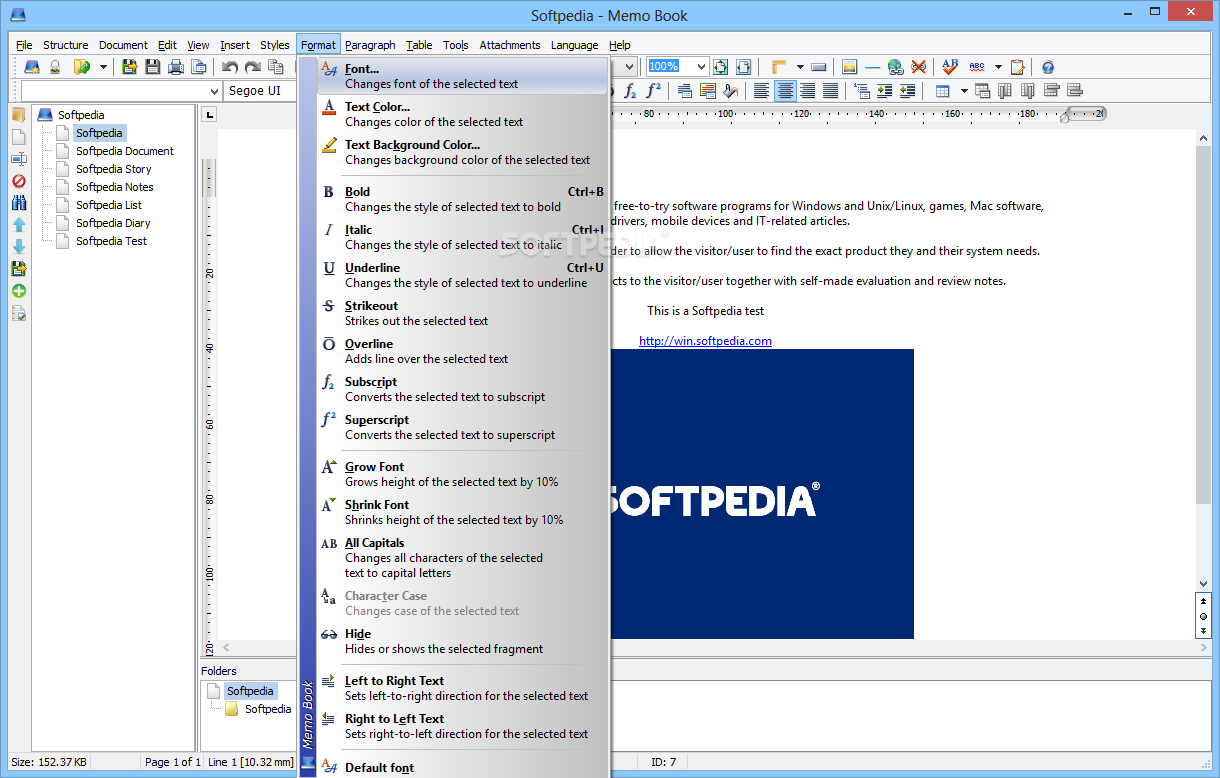Toggle left text alignment

(762, 91)
